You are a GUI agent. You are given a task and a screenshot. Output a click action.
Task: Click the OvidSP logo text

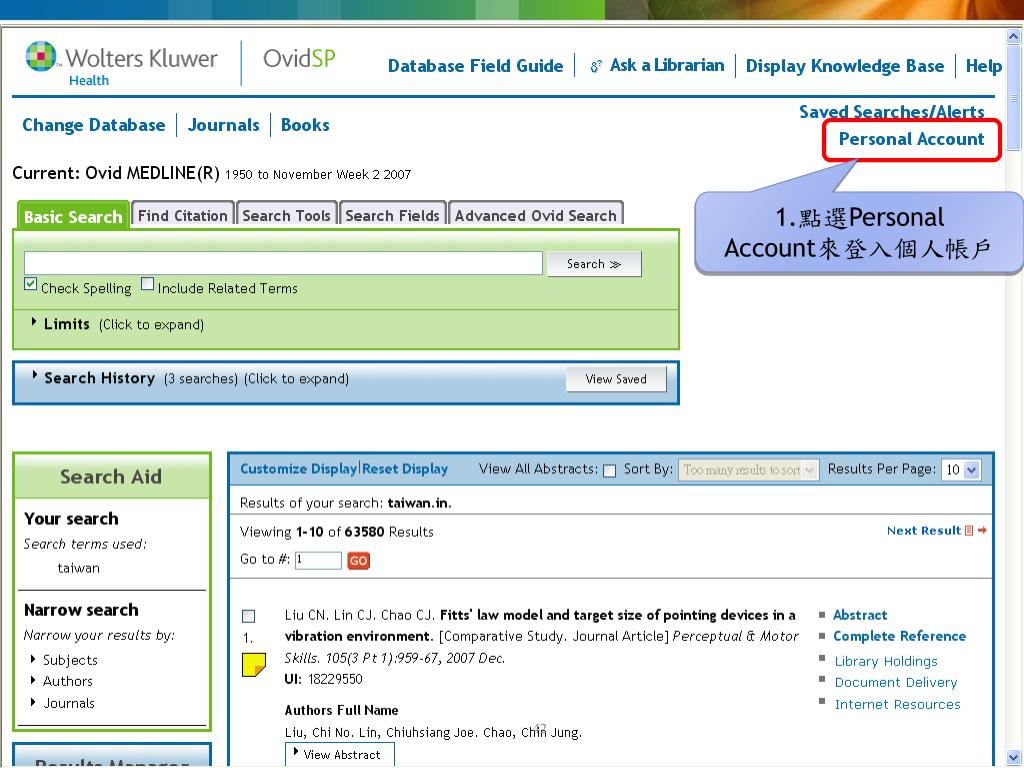pos(299,58)
